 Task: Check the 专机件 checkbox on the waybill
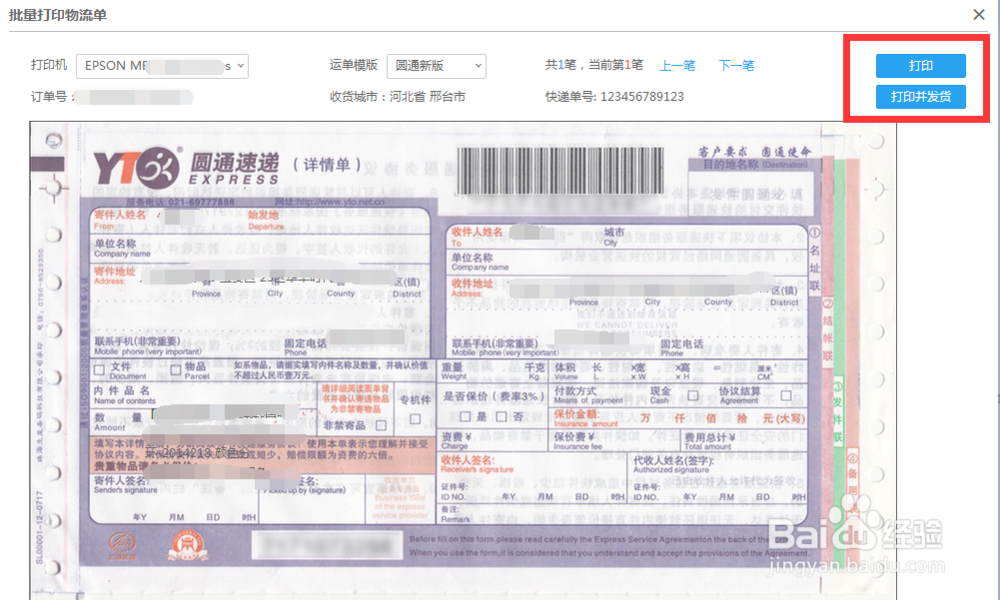pyautogui.click(x=415, y=417)
